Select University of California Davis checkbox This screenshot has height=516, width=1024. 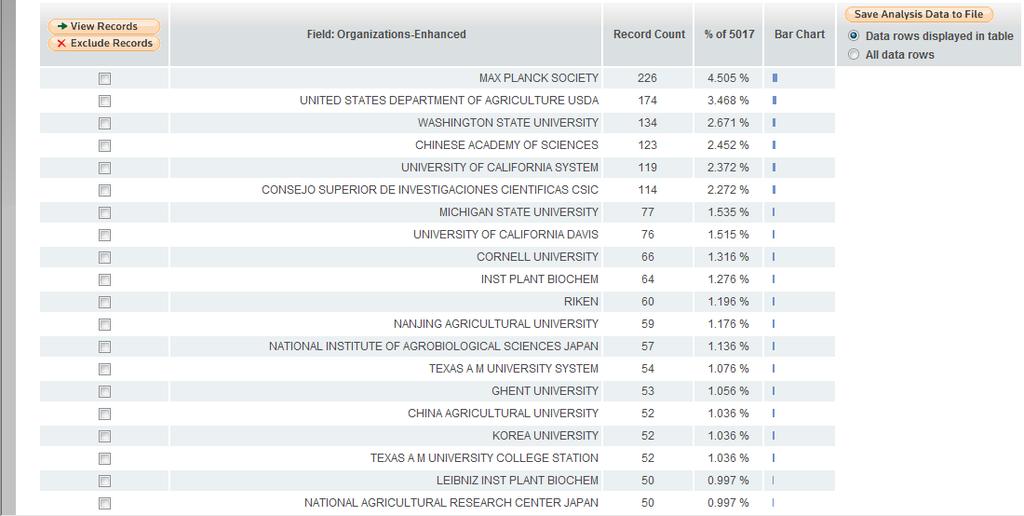coord(104,234)
